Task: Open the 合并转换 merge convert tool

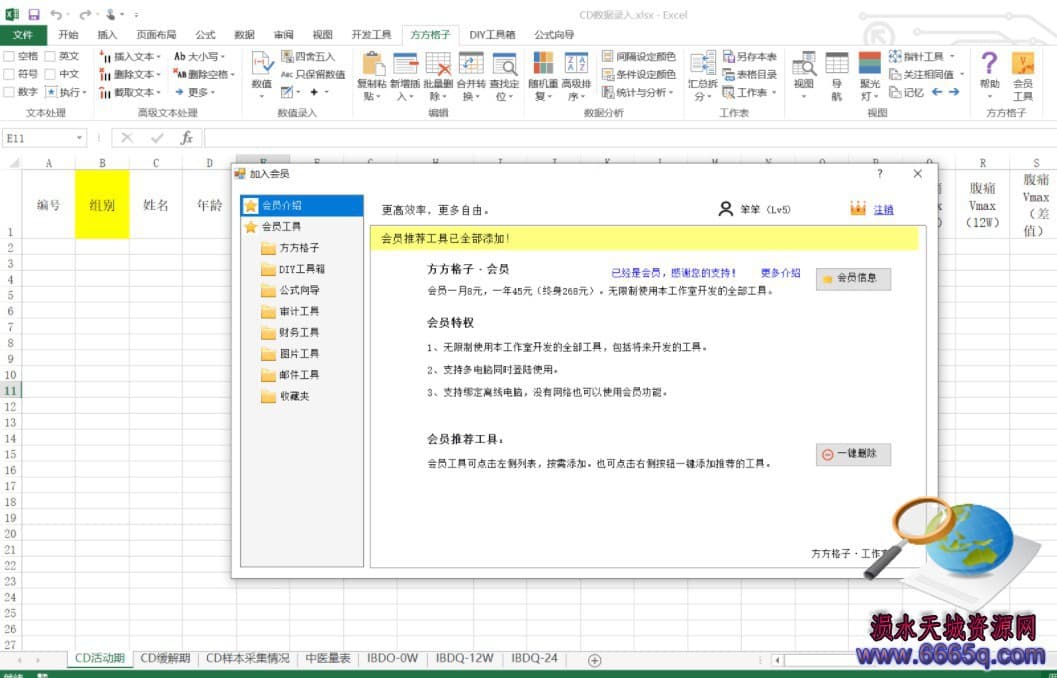Action: pyautogui.click(x=471, y=76)
